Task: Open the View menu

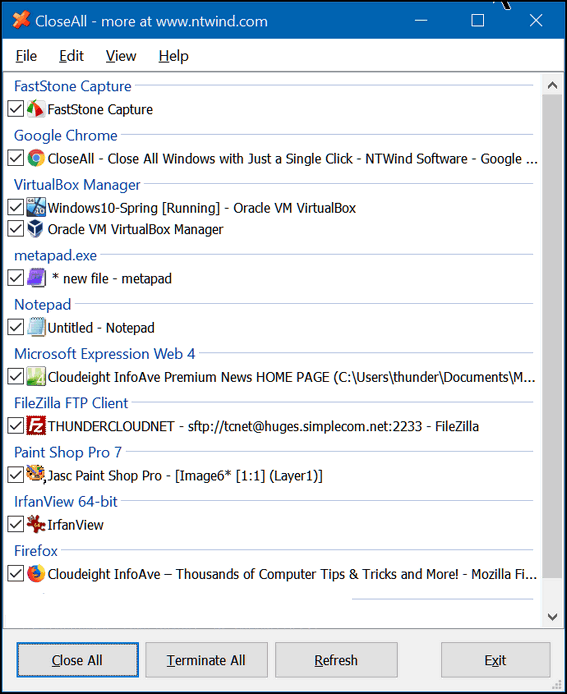Action: pos(121,56)
